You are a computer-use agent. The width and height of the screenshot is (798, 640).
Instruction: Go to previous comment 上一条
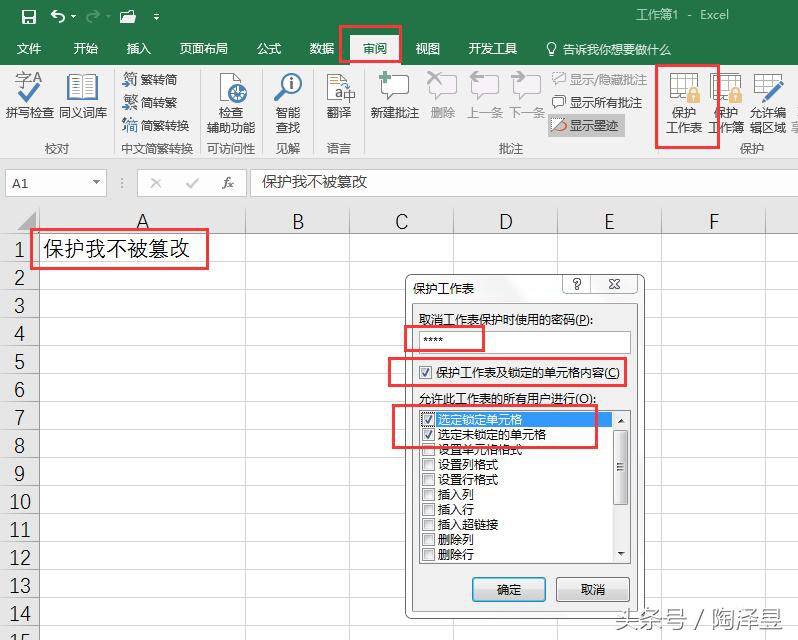click(484, 96)
